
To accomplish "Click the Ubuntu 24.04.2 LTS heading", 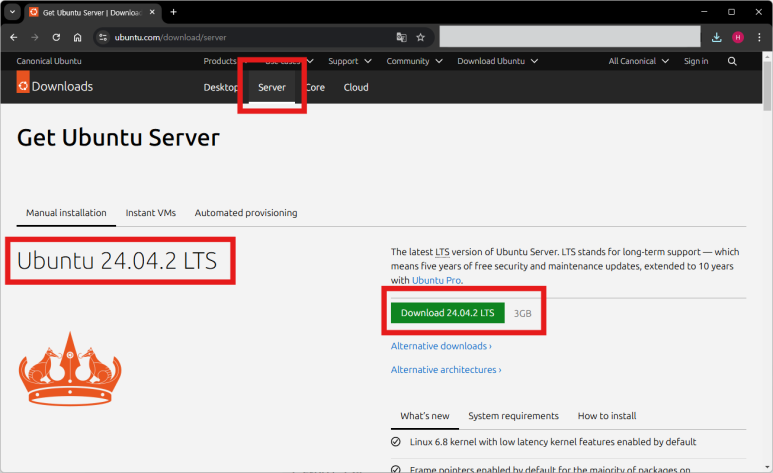I will click(117, 260).
